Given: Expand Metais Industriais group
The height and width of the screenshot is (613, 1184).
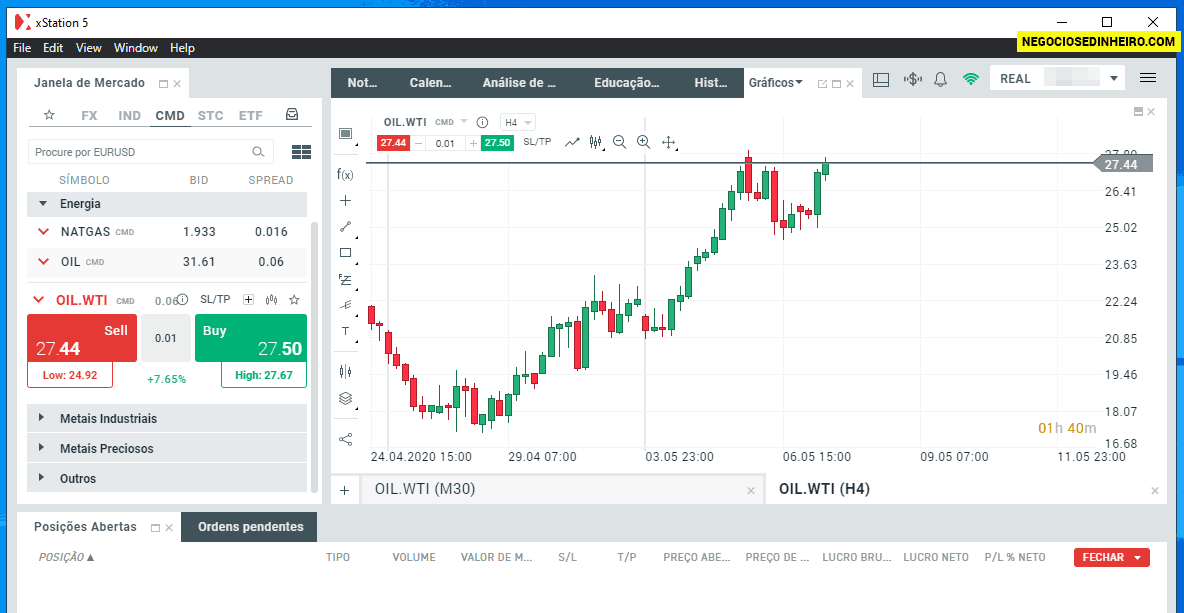Looking at the screenshot, I should point(42,418).
